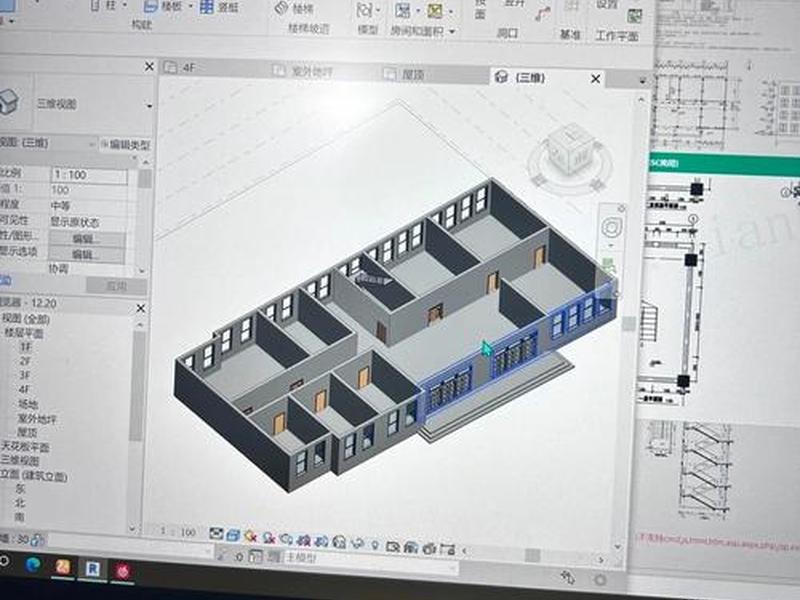Select the 竖梃 (Mullion) tool
The height and width of the screenshot is (600, 800).
click(x=220, y=7)
